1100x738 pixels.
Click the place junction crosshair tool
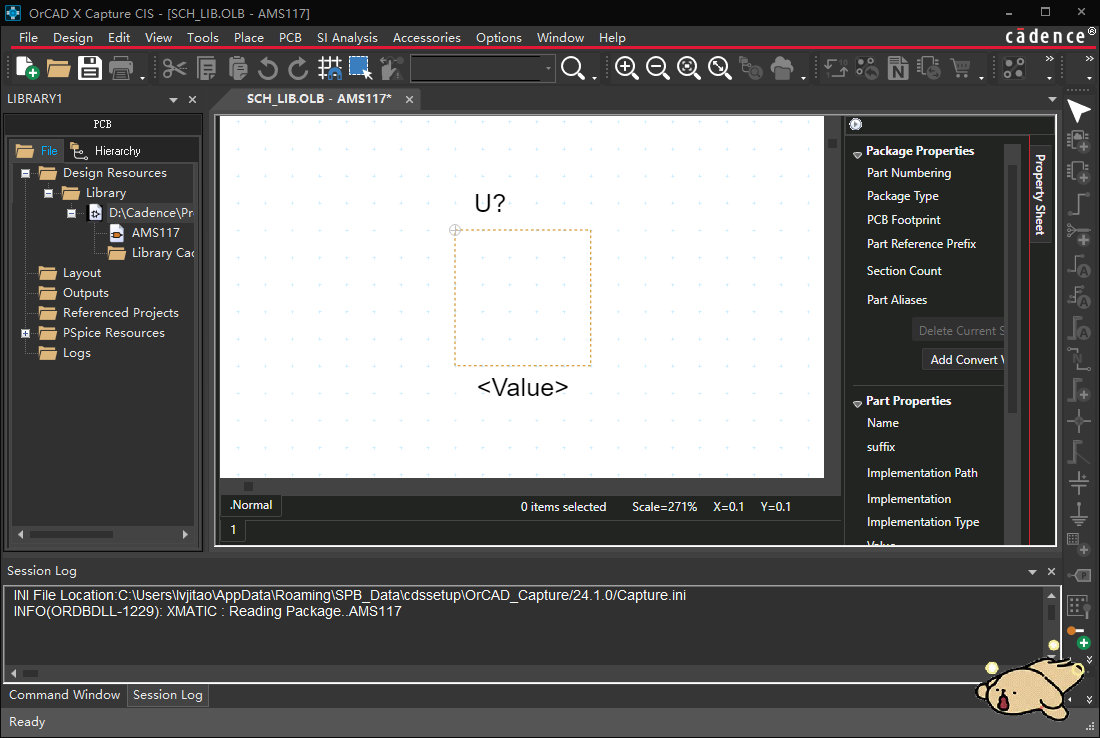tap(1078, 421)
